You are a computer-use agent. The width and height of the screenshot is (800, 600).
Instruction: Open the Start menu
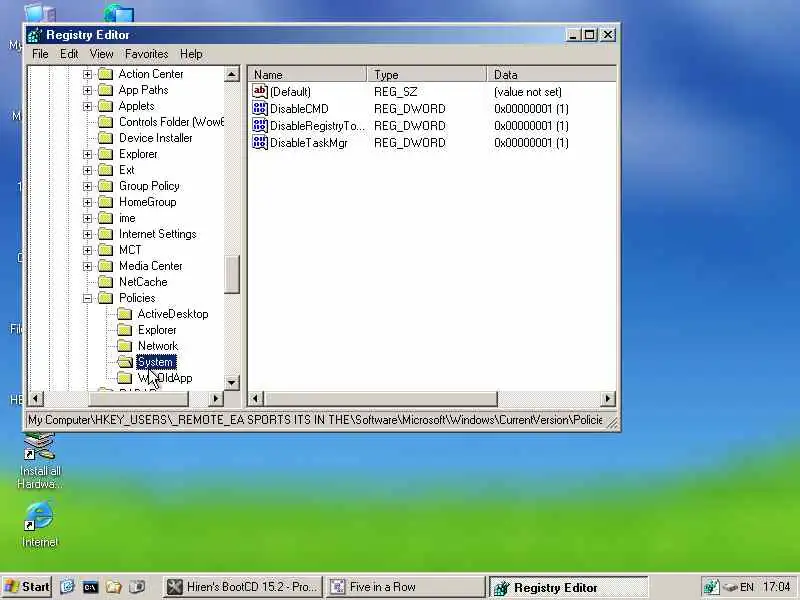pyautogui.click(x=27, y=587)
